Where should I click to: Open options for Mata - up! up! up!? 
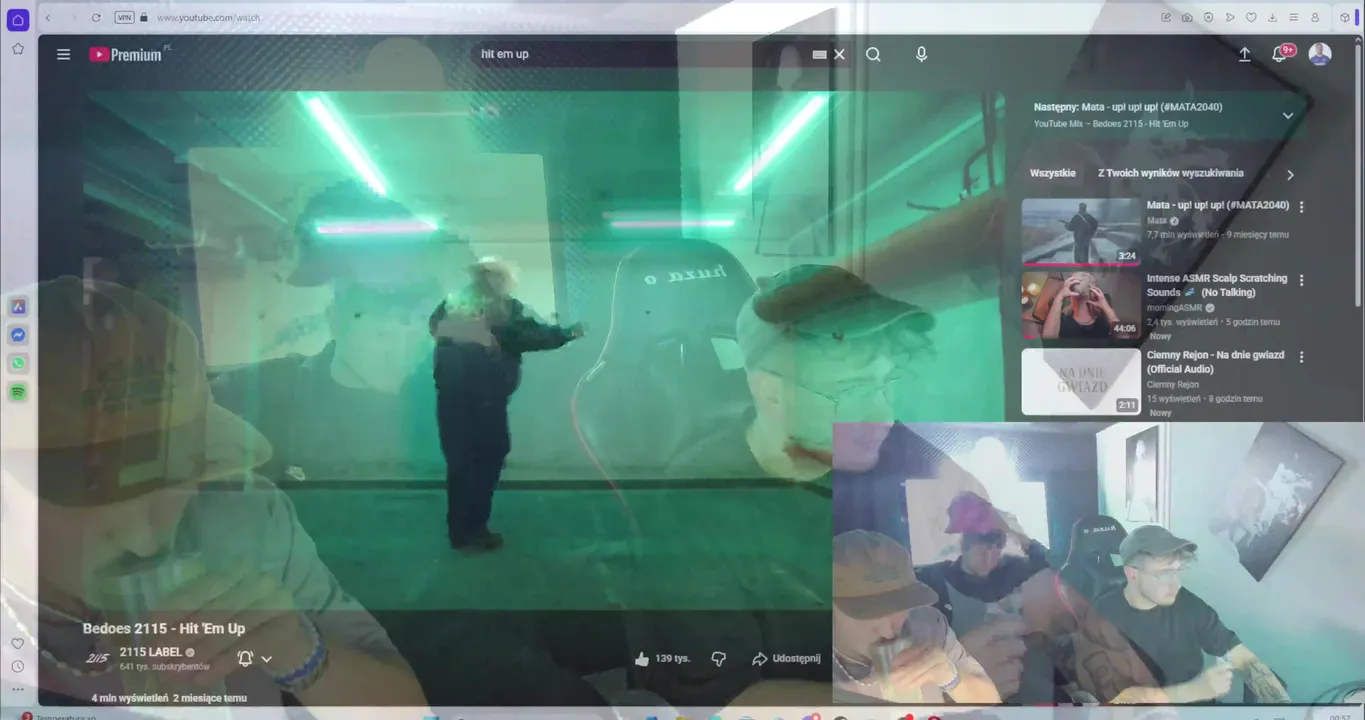tap(1301, 207)
